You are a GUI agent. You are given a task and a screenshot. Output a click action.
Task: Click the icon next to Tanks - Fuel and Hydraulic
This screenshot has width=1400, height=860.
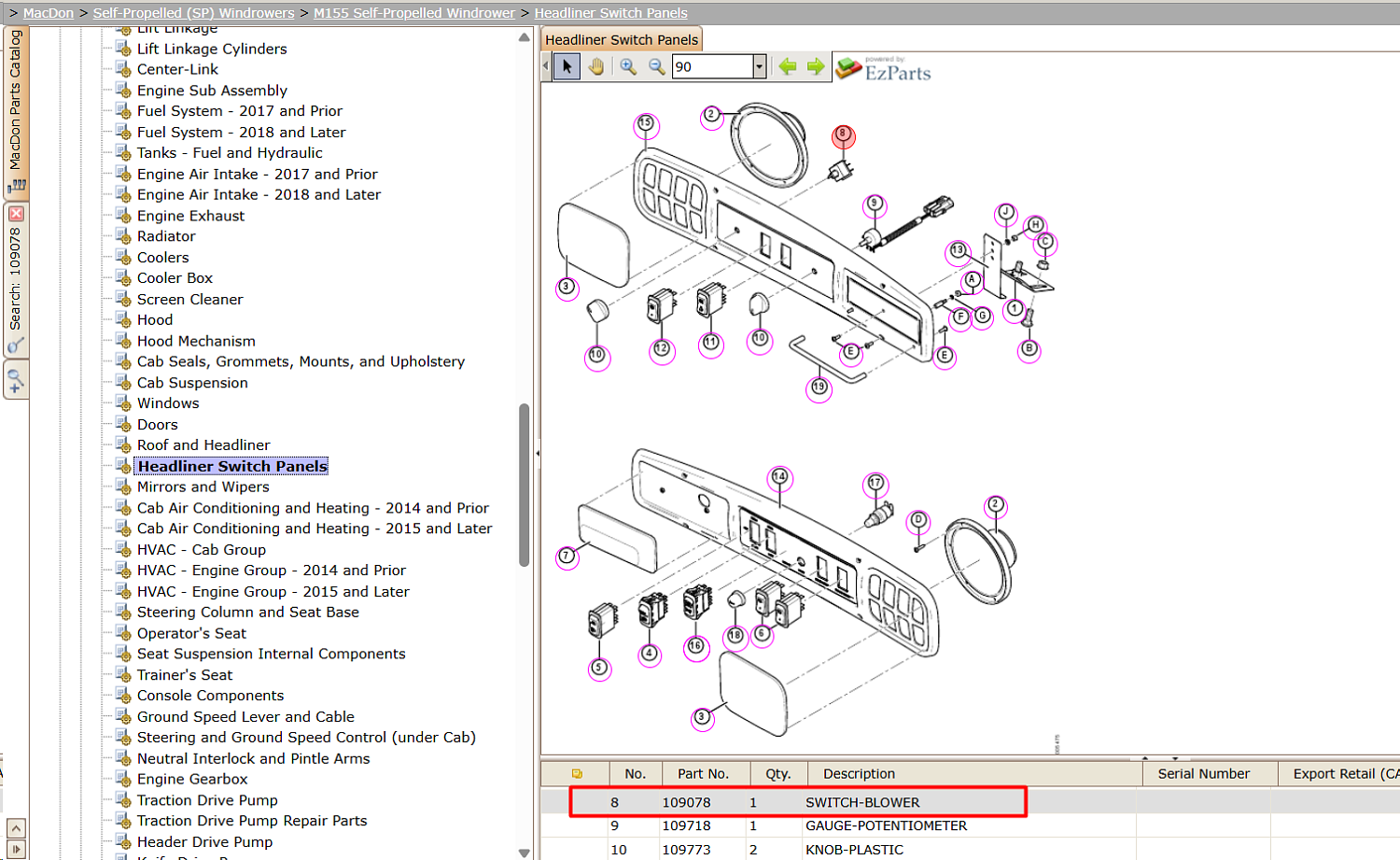coord(123,153)
